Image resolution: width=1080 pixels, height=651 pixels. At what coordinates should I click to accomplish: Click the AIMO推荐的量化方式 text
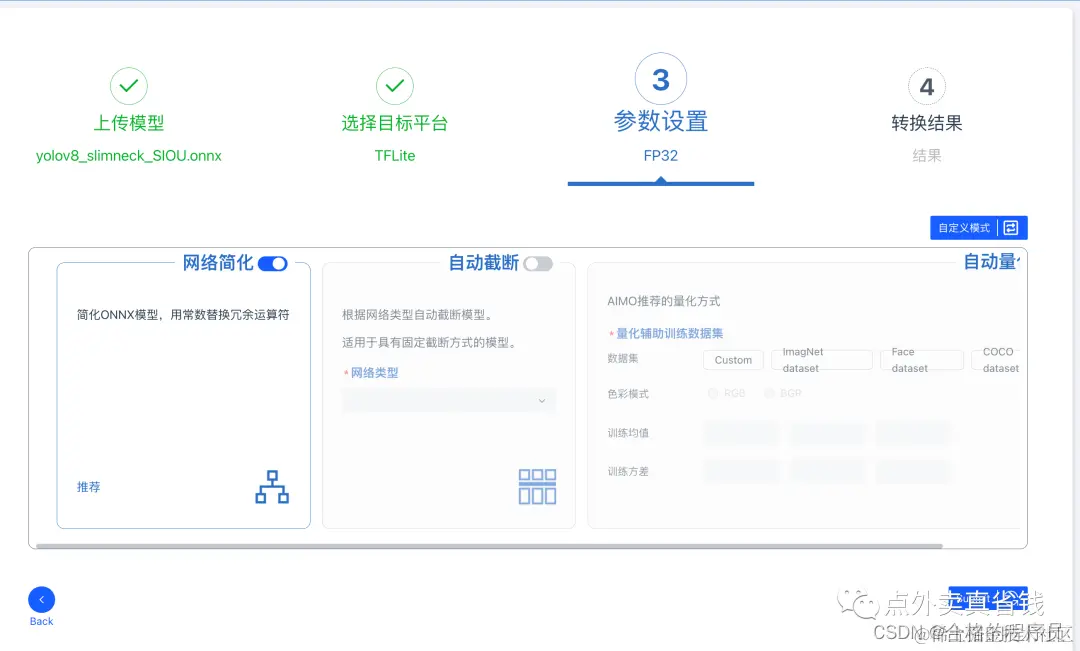coord(663,301)
